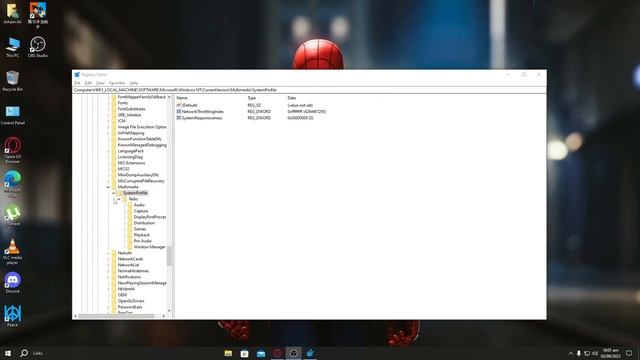Select the LanguagePack key
640x360 pixels.
coord(131,151)
